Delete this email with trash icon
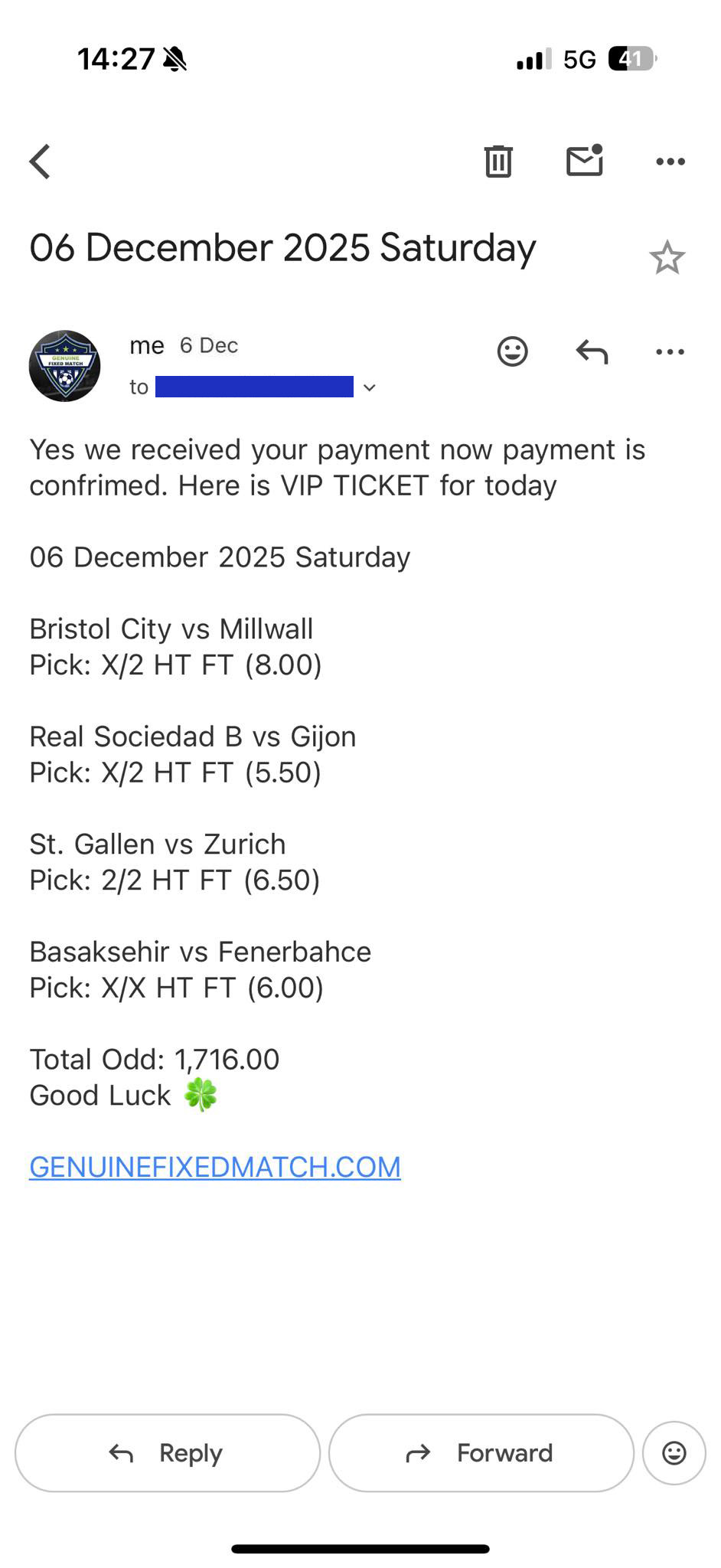 tap(498, 161)
